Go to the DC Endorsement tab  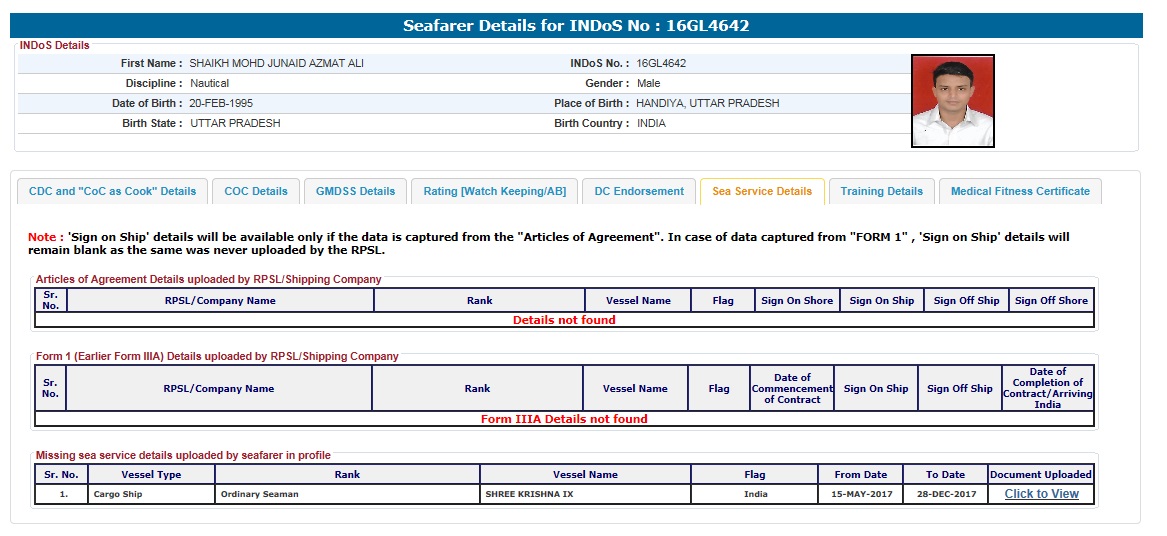[639, 191]
